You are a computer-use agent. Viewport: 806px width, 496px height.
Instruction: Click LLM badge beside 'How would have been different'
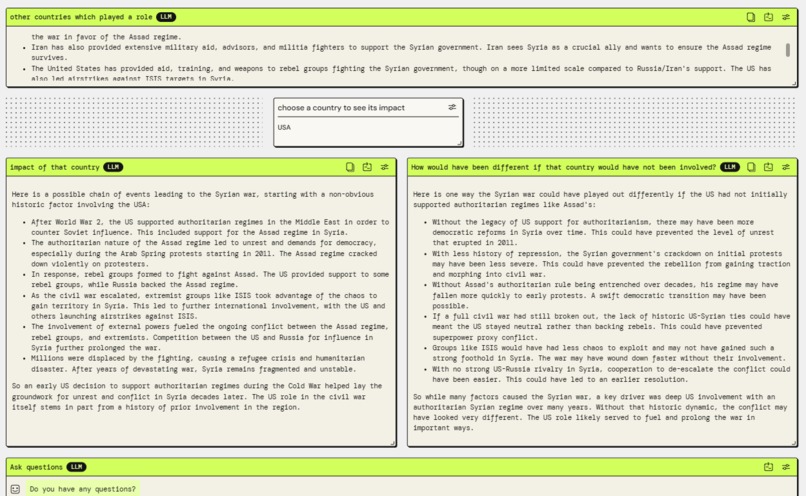point(730,167)
